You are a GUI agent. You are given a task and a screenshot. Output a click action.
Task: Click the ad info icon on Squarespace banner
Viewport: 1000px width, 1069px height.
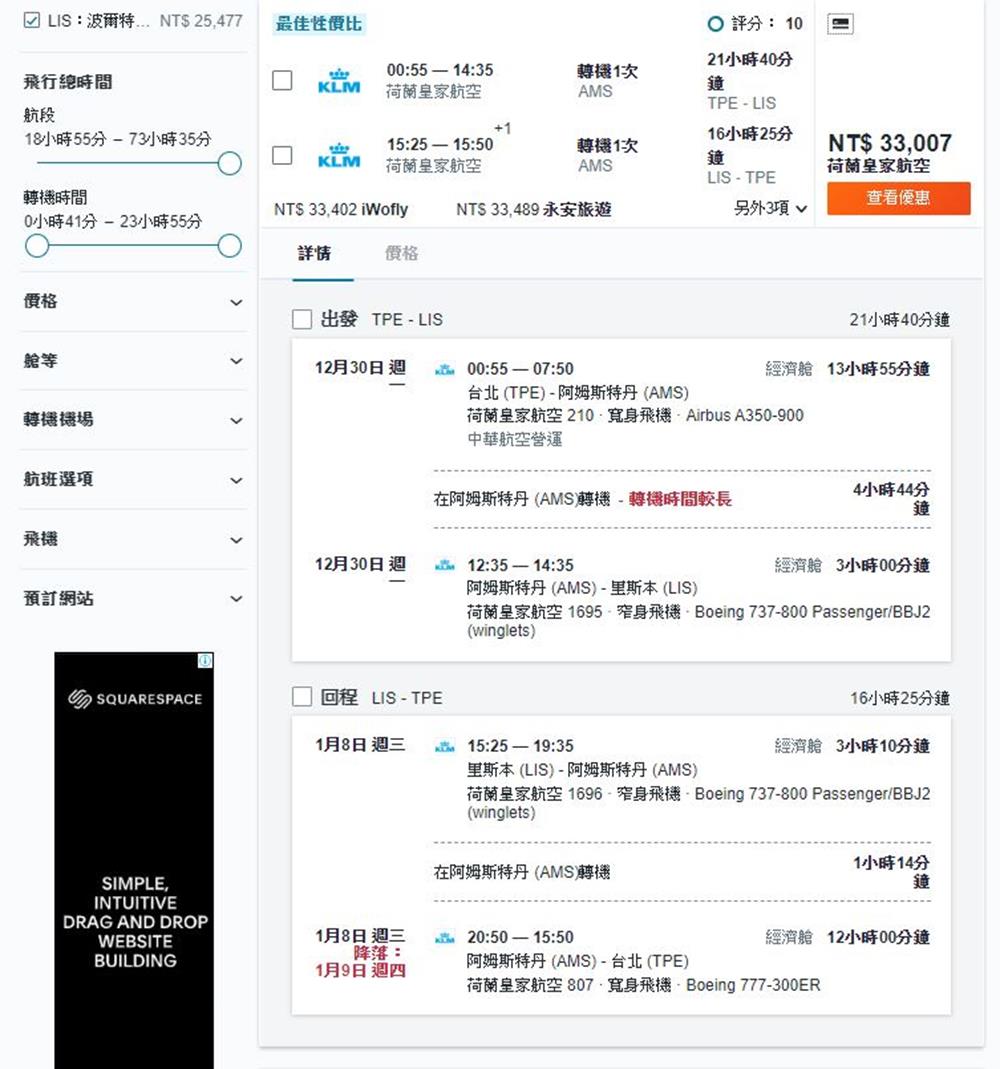[205, 661]
